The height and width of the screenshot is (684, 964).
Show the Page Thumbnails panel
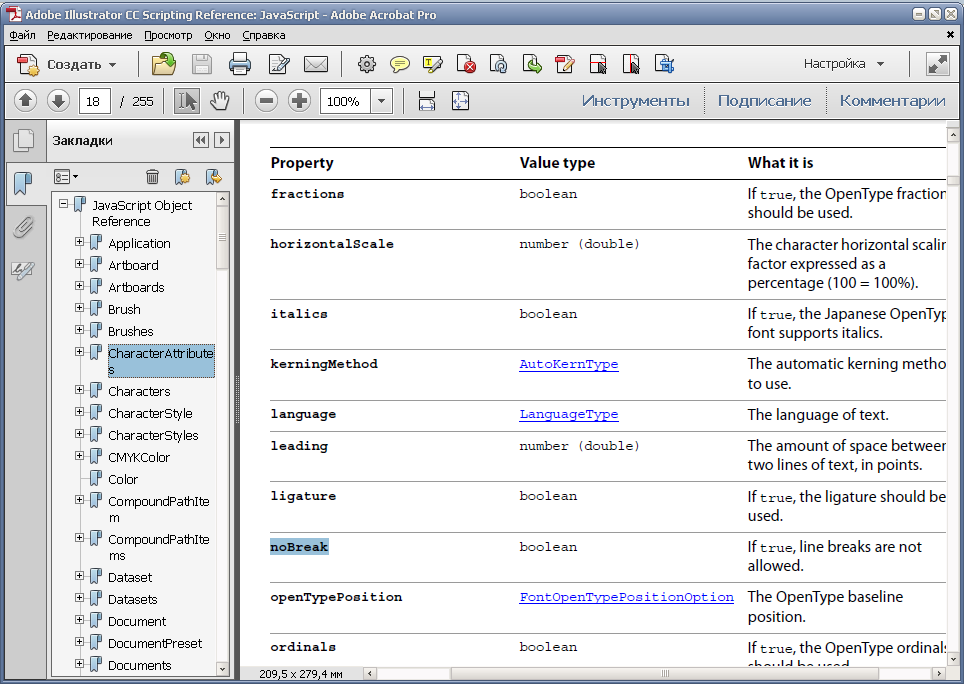[23, 141]
